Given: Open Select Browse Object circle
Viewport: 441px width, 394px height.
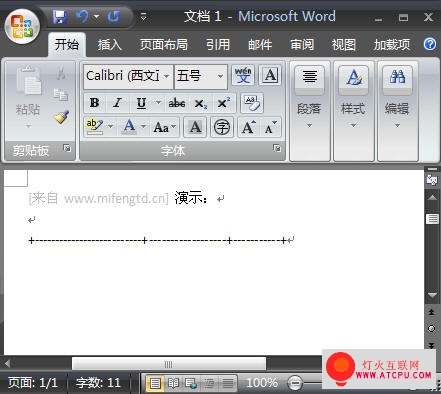Looking at the screenshot, I should pos(431,329).
